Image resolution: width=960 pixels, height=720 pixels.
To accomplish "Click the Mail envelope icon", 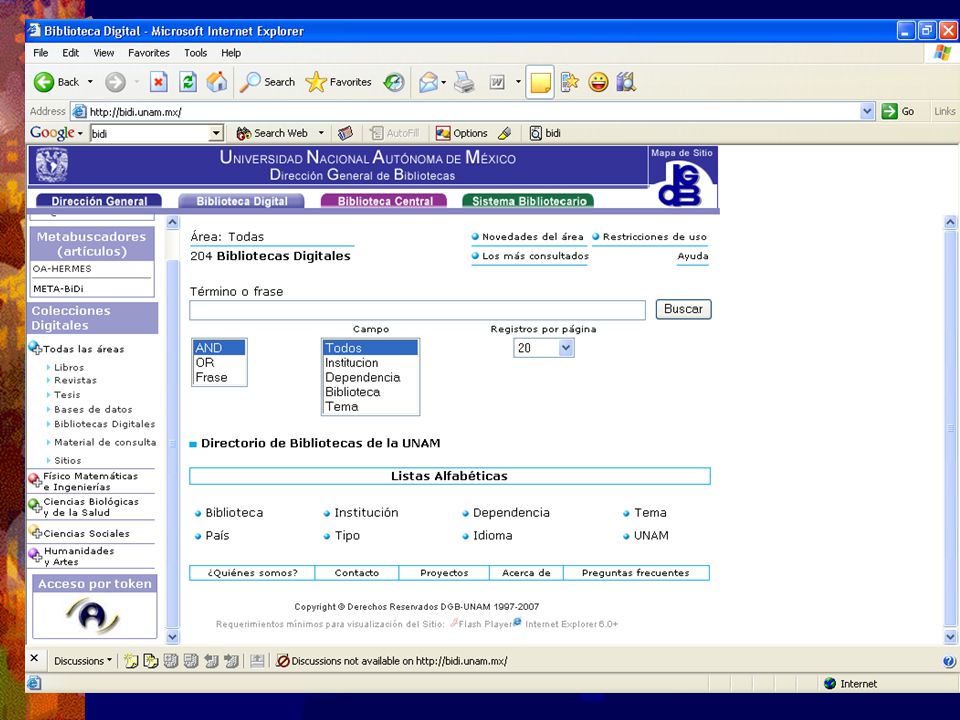I will pos(429,82).
